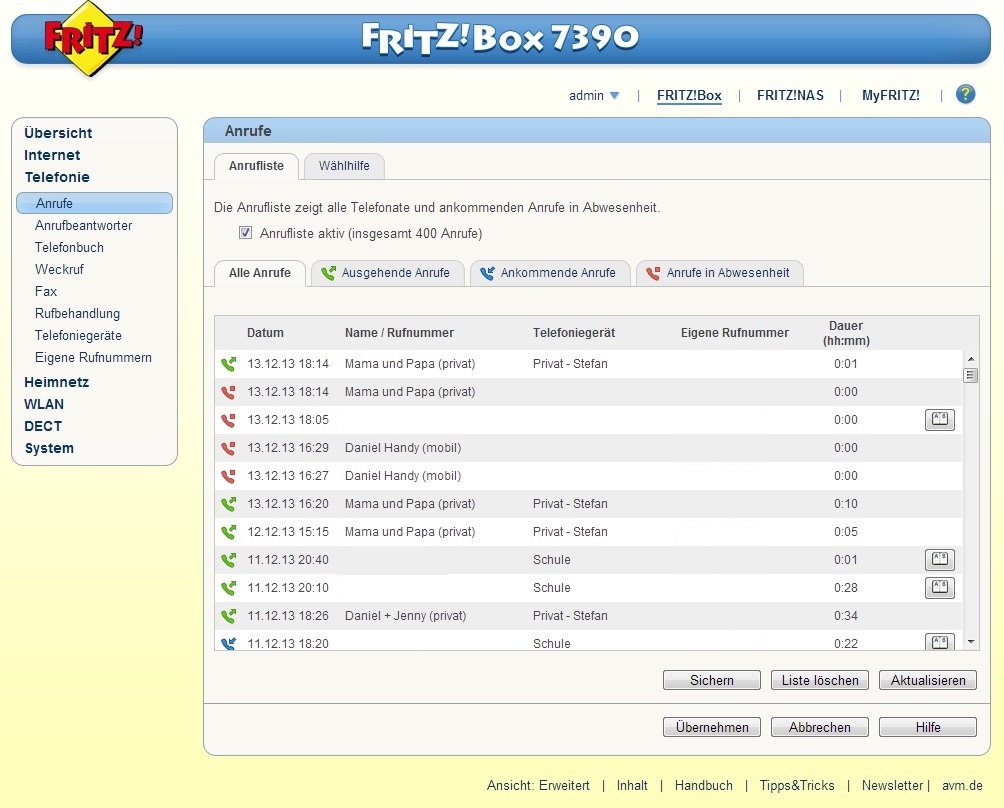Open the Inhalt footer link

632,786
